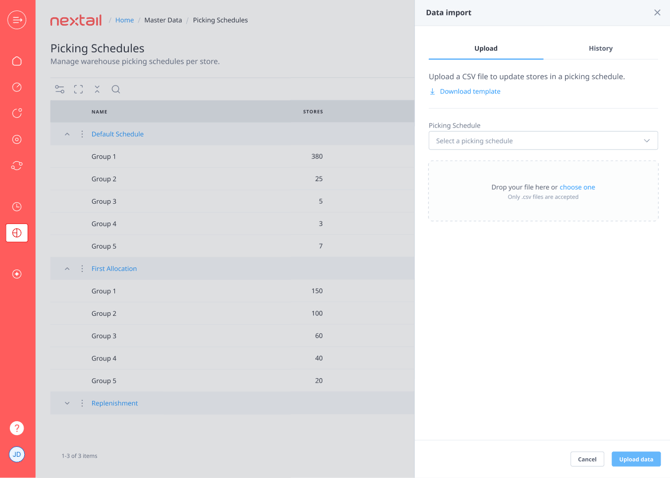The image size is (670, 478).
Task: Open the gauge dashboard sidebar icon
Action: [17, 87]
